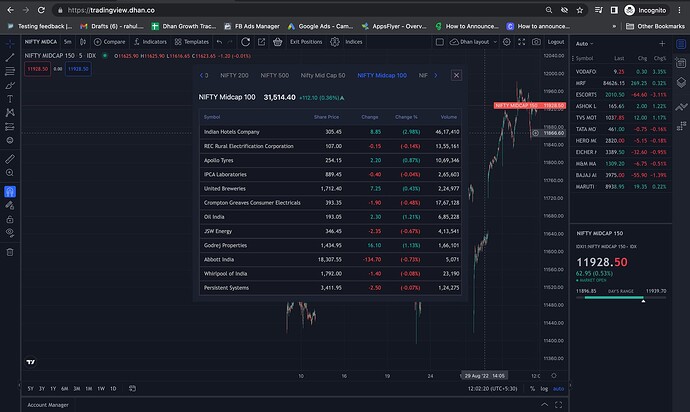Take a chart snapshot camera icon

[x=536, y=42]
